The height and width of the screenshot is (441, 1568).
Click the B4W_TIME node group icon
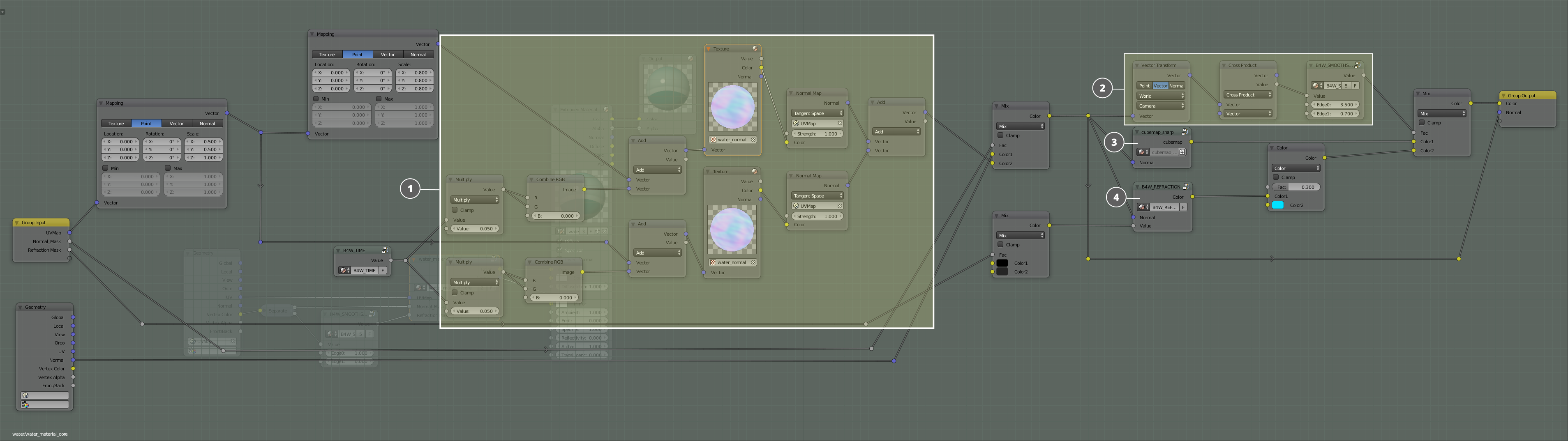(x=385, y=250)
